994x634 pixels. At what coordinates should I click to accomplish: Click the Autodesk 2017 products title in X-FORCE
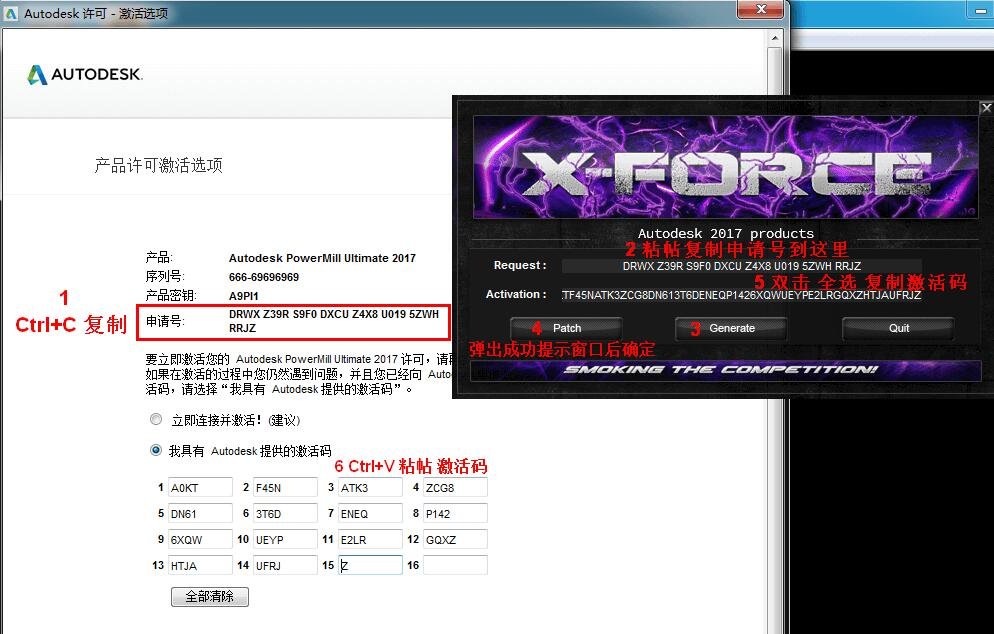point(726,233)
